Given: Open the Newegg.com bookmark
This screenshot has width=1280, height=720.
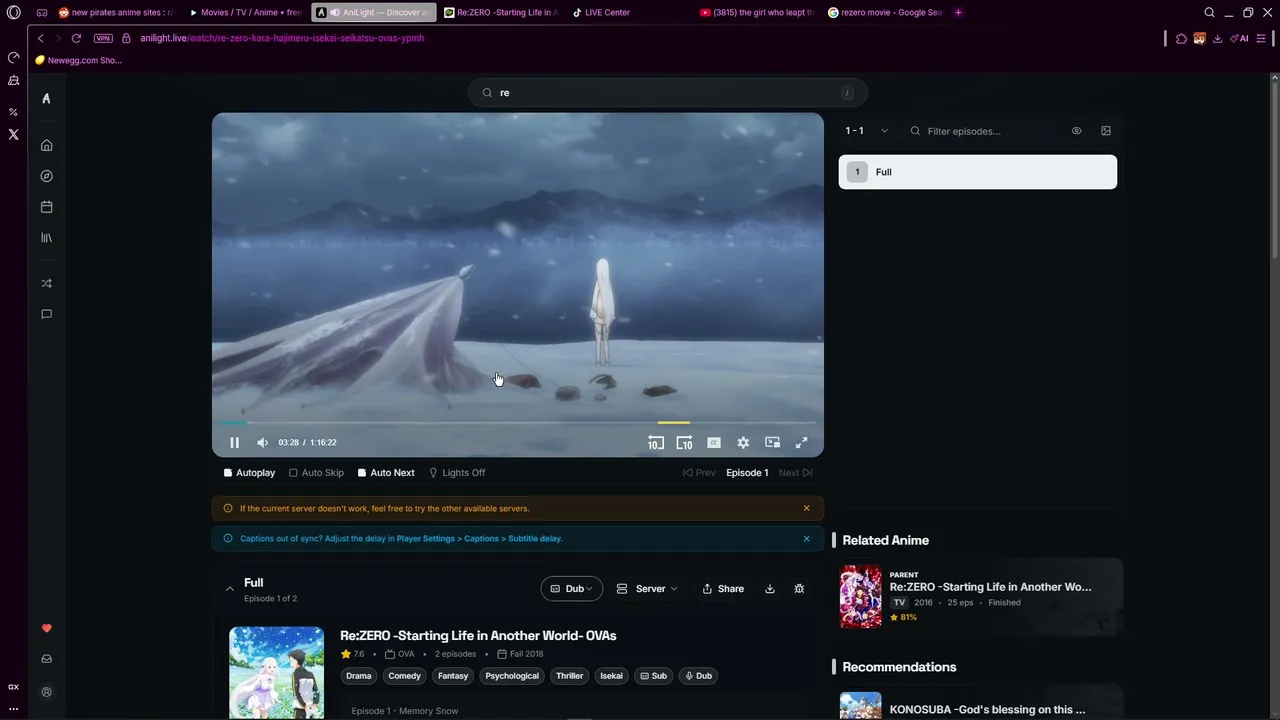Looking at the screenshot, I should tap(78, 60).
